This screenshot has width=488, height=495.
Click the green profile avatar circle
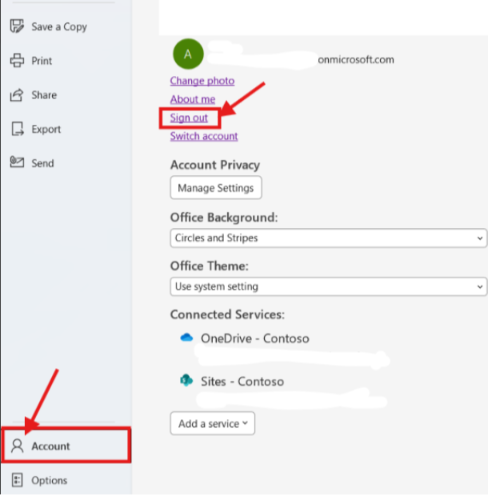[x=188, y=54]
